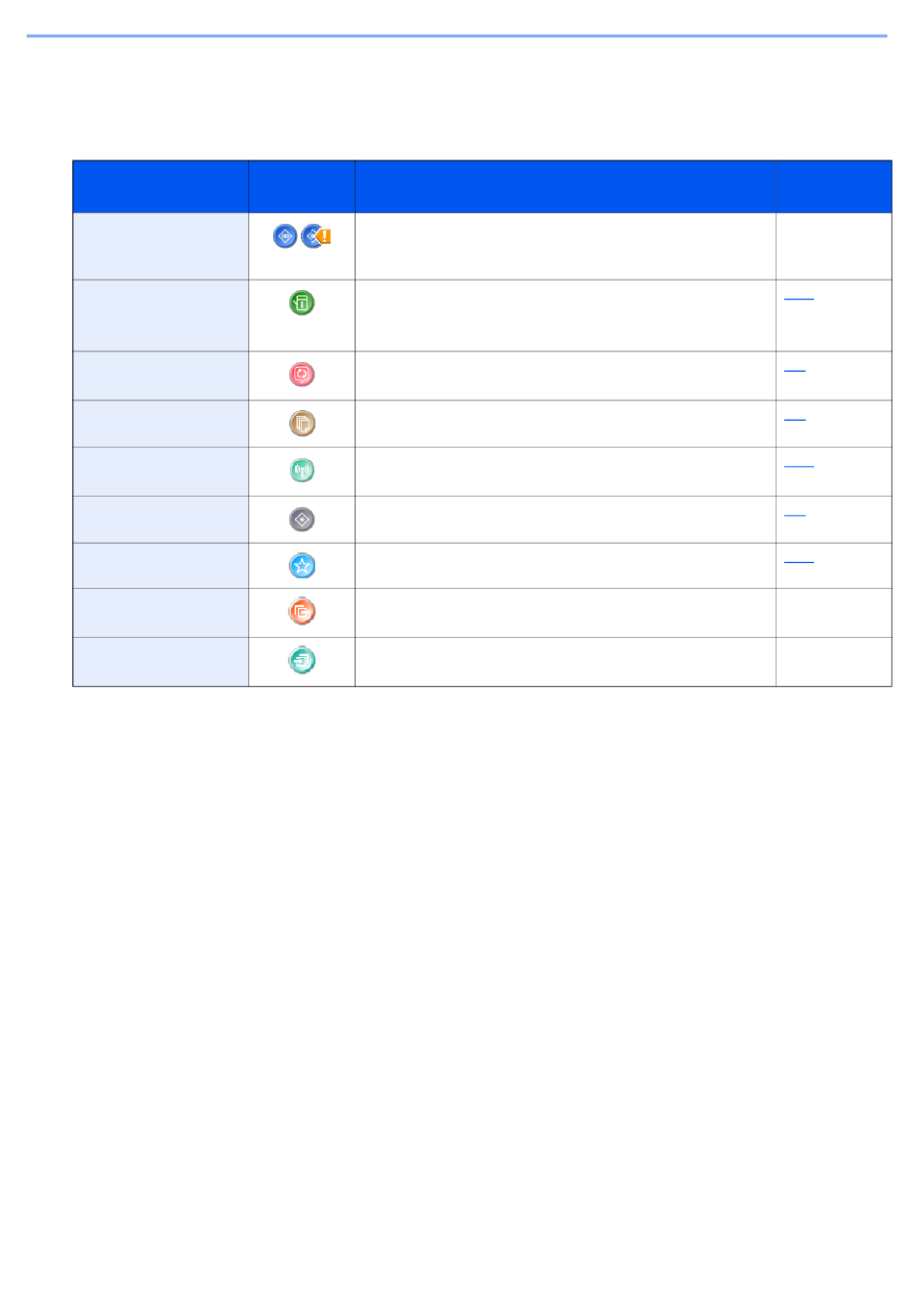913x1316 pixels.
Task: Select the orange stacked windows icon
Action: (302, 612)
